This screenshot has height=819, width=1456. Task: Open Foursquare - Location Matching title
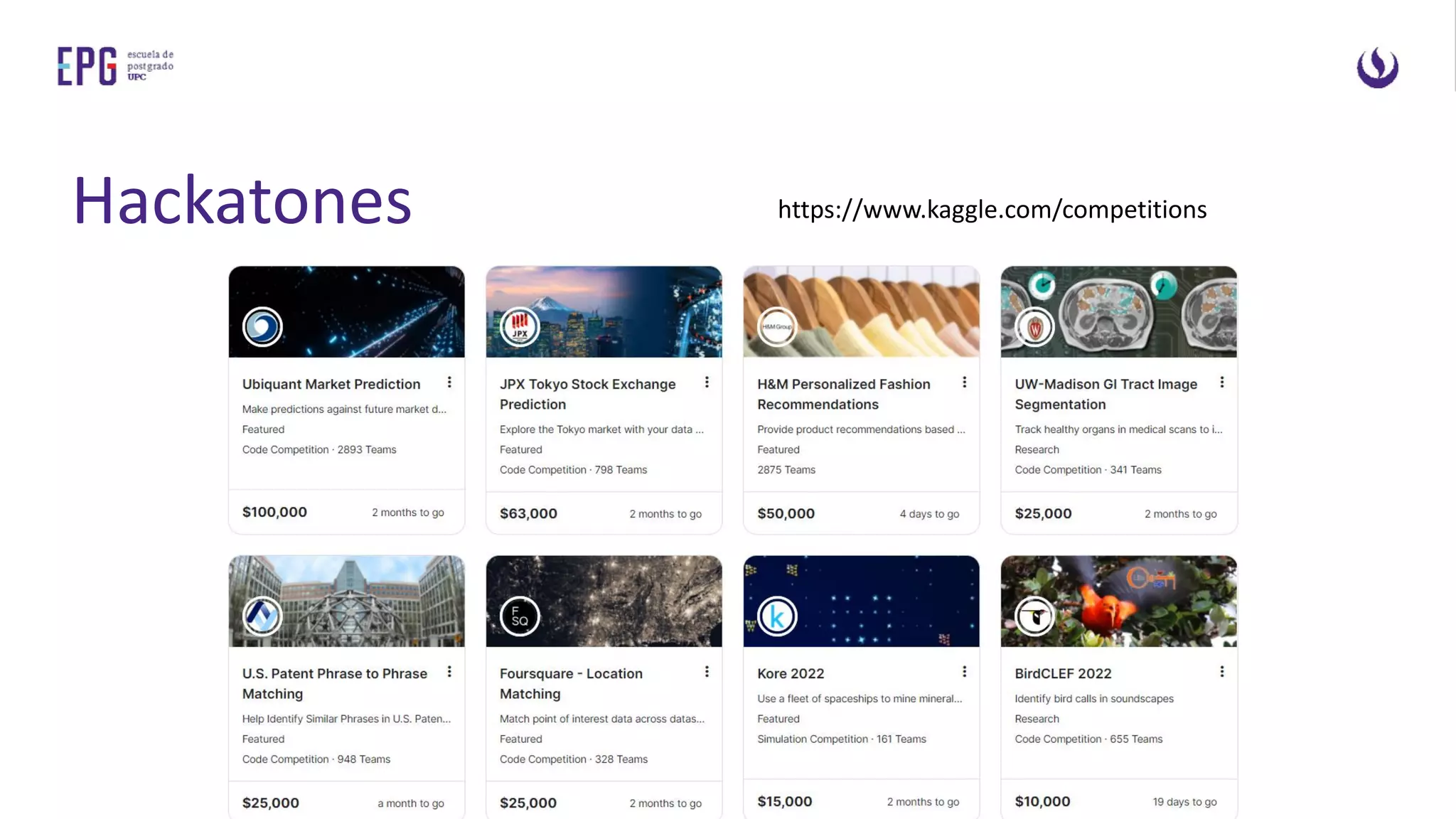click(x=571, y=683)
